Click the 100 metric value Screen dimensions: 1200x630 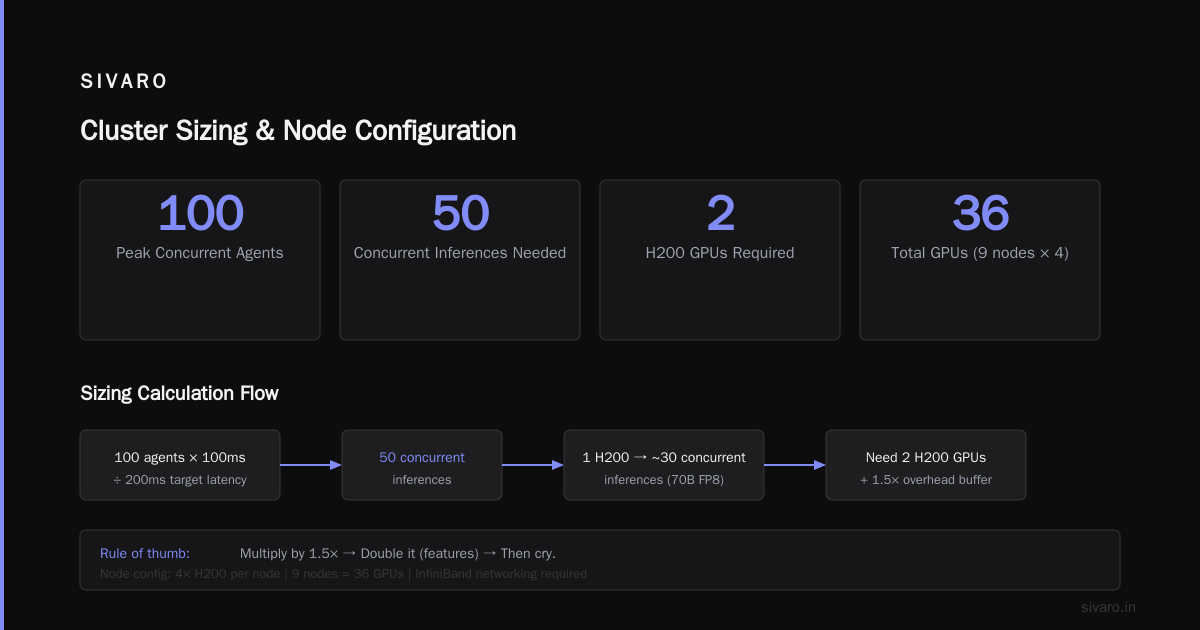click(200, 213)
